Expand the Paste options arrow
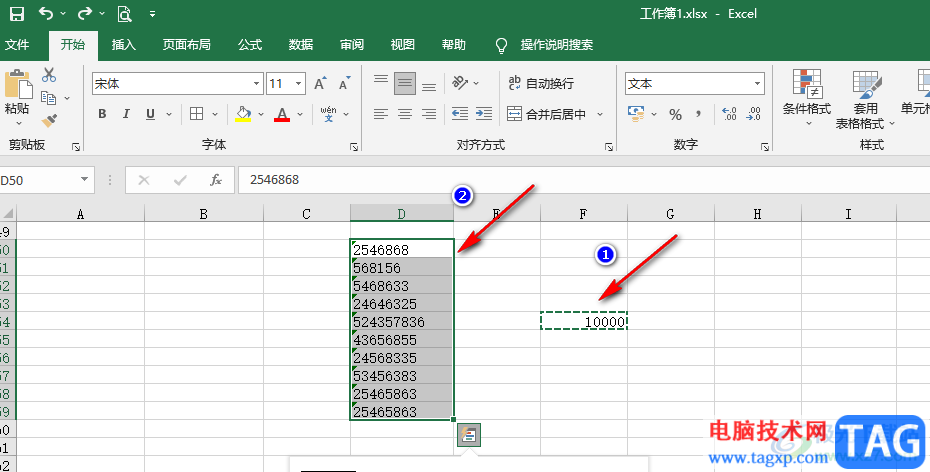 18,123
